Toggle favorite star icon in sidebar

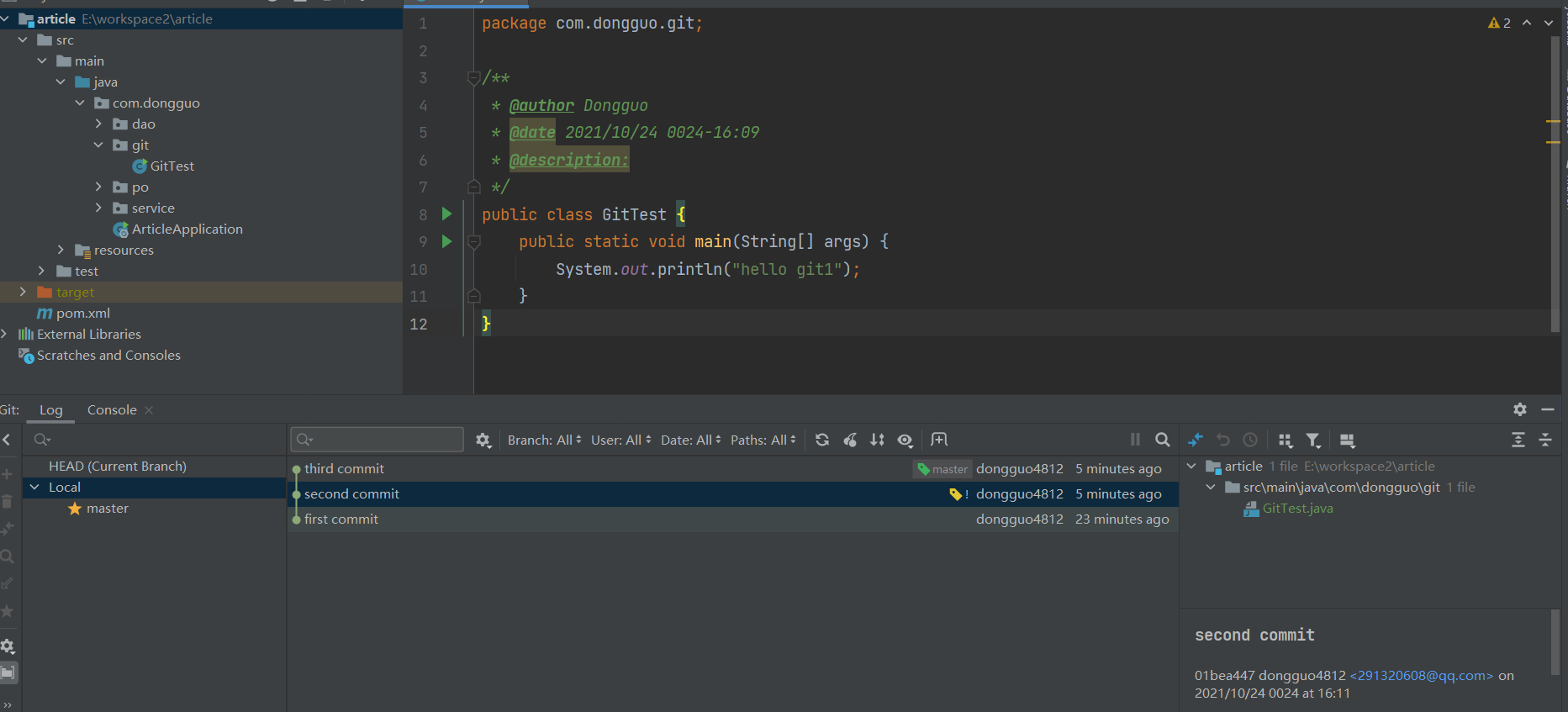click(7, 611)
